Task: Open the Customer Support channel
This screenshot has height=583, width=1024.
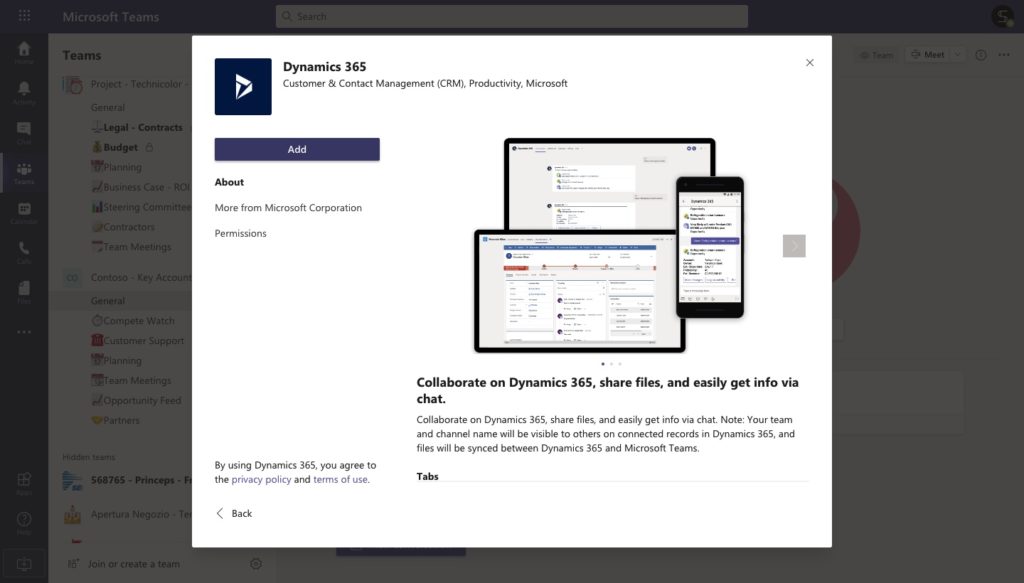Action: click(137, 341)
